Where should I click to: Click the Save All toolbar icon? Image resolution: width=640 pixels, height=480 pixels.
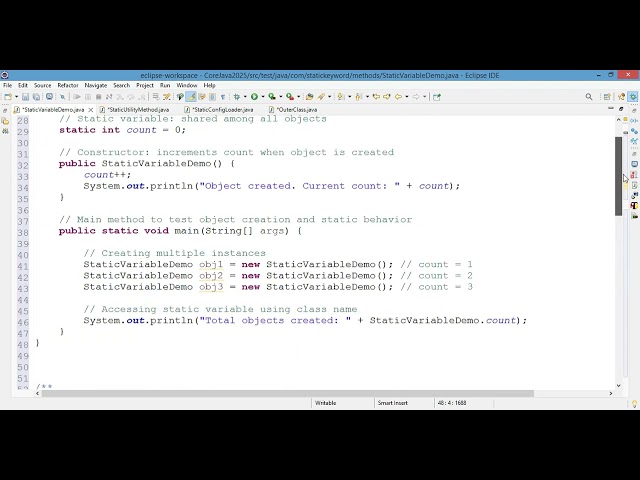click(x=36, y=97)
